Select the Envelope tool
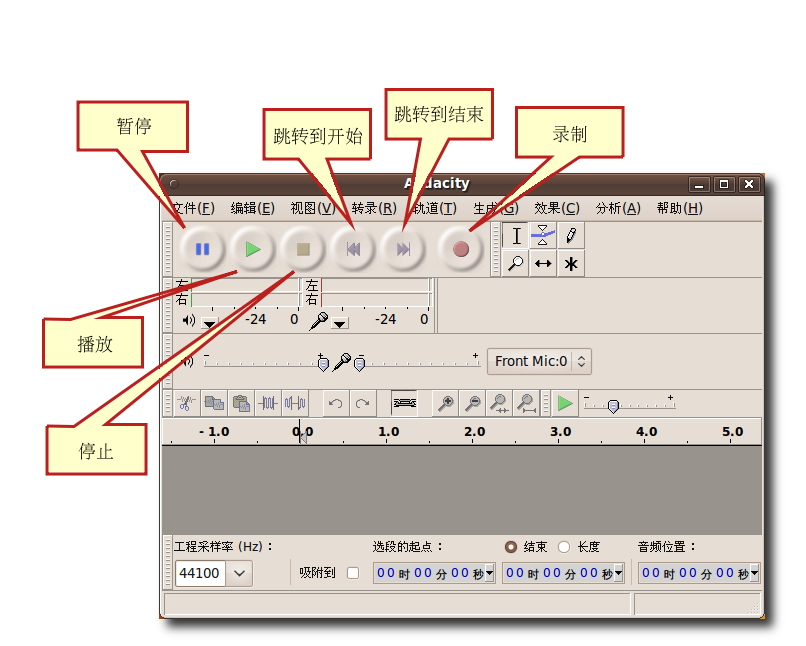This screenshot has width=806, height=646. point(543,236)
